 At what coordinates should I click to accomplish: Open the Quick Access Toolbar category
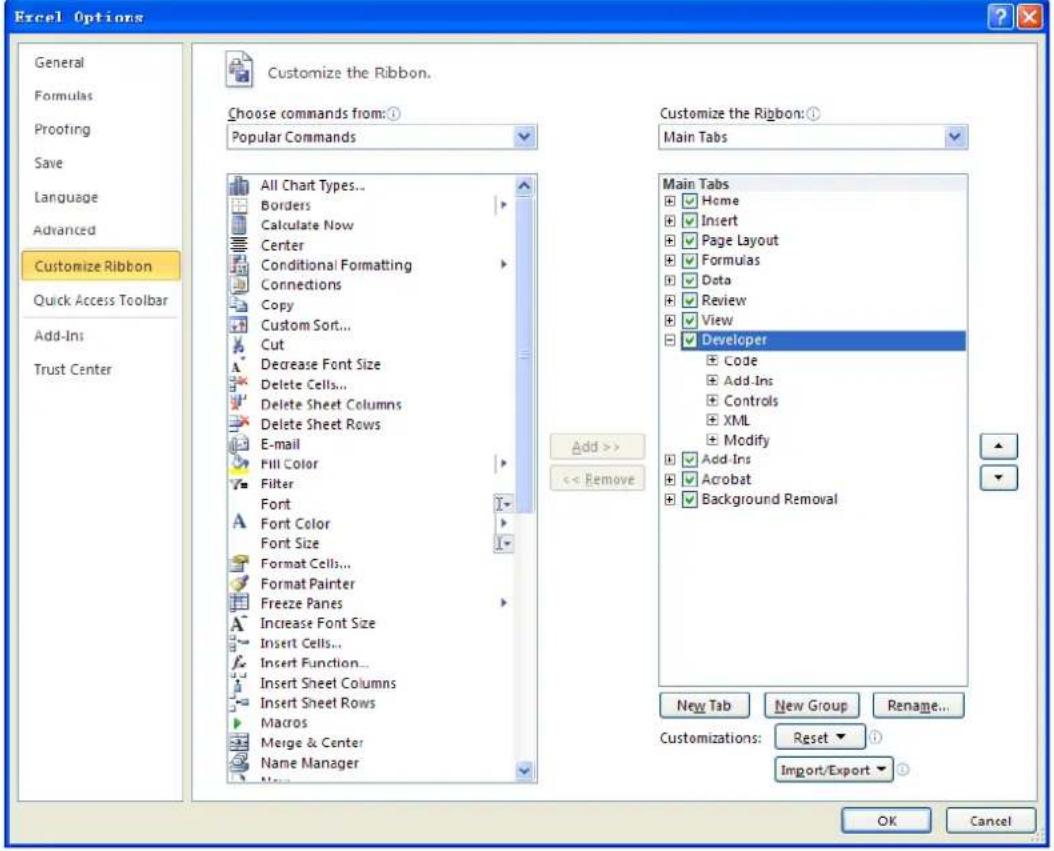click(101, 300)
